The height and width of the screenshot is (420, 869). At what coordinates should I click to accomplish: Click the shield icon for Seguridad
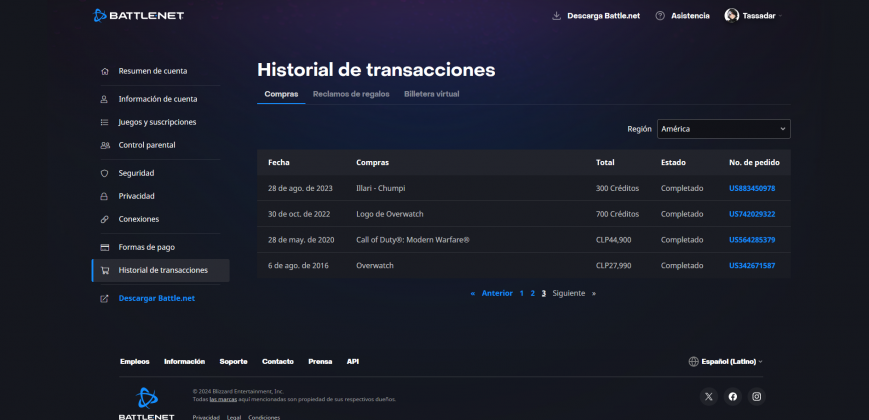click(x=104, y=173)
